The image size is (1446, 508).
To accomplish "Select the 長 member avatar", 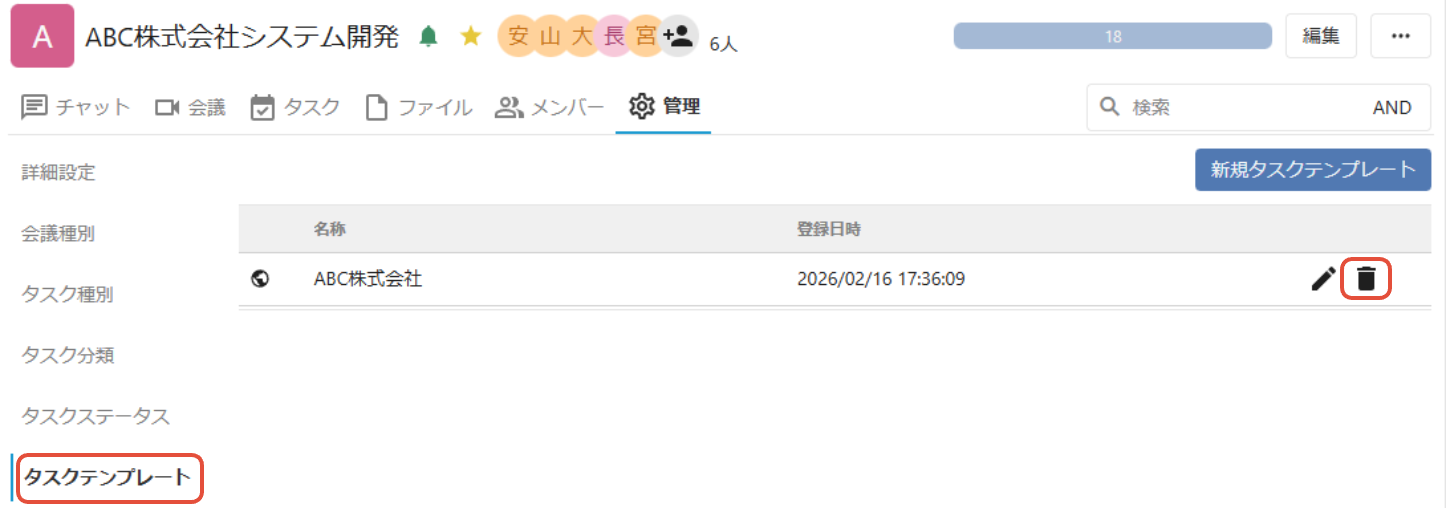I will tap(614, 37).
